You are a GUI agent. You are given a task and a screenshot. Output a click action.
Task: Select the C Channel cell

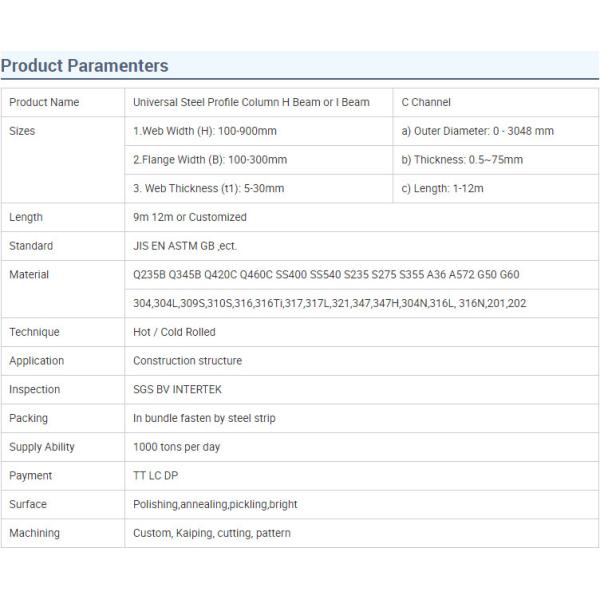click(x=426, y=103)
